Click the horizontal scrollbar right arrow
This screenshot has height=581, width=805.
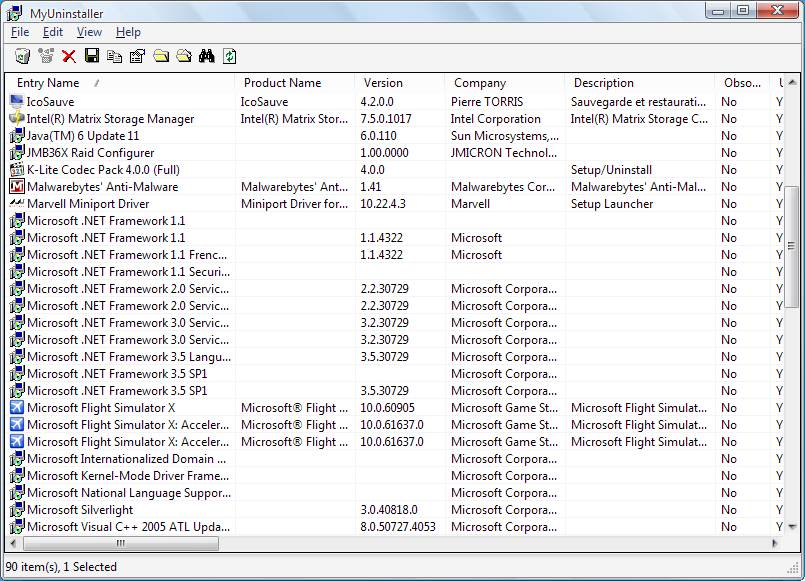click(x=775, y=543)
